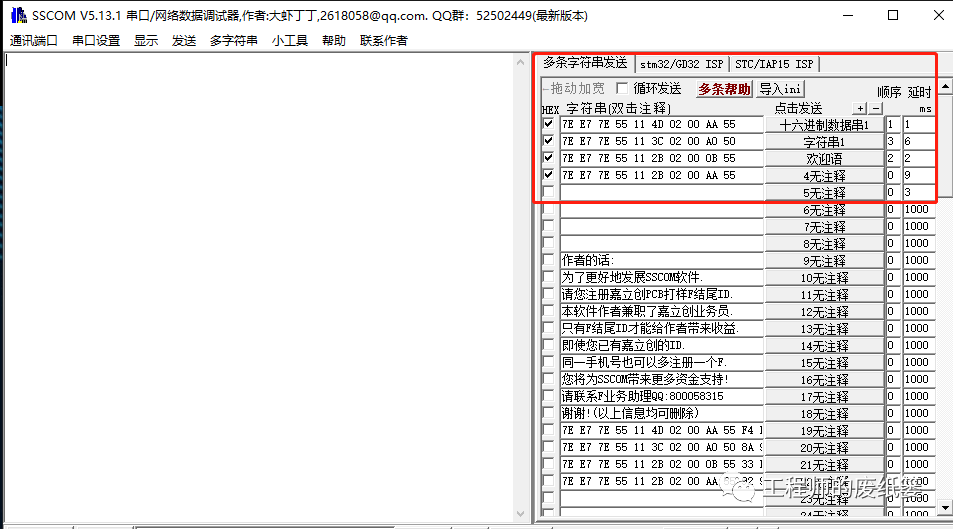The width and height of the screenshot is (953, 529).
Task: Check HEX box for the 6无注释 row
Action: tap(548, 210)
